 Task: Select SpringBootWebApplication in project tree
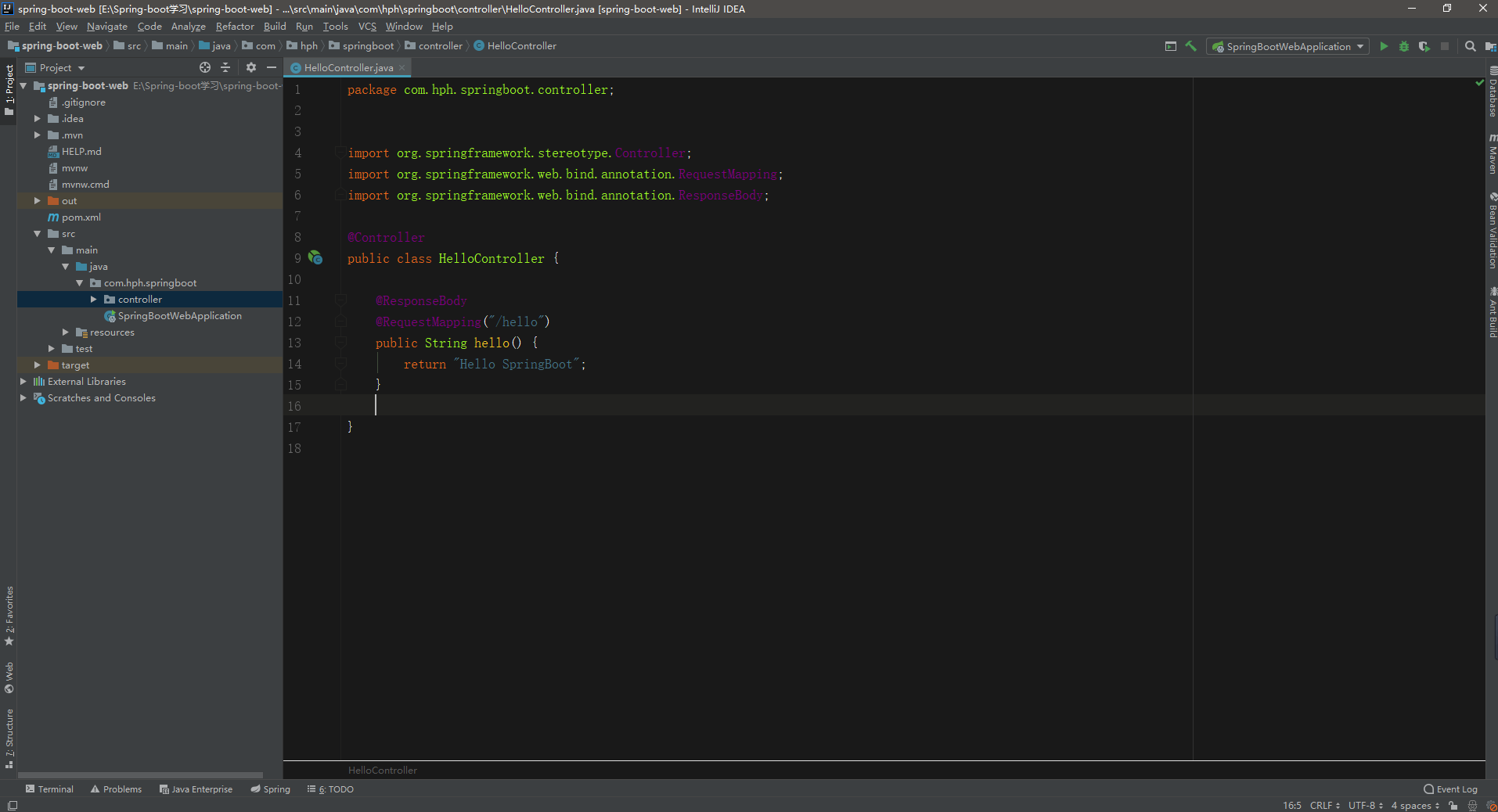pos(179,316)
